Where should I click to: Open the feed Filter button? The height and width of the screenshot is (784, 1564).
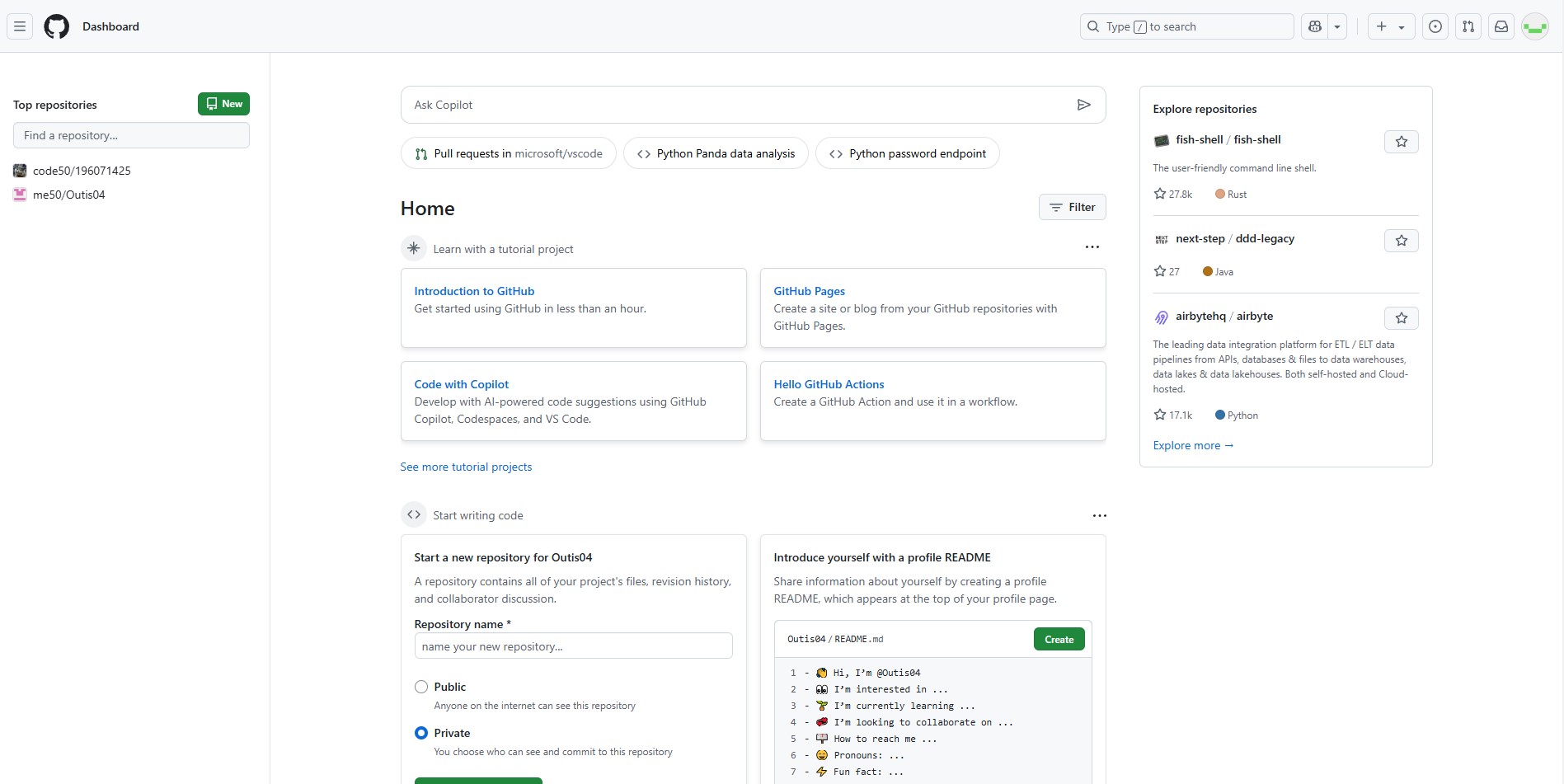[x=1072, y=207]
